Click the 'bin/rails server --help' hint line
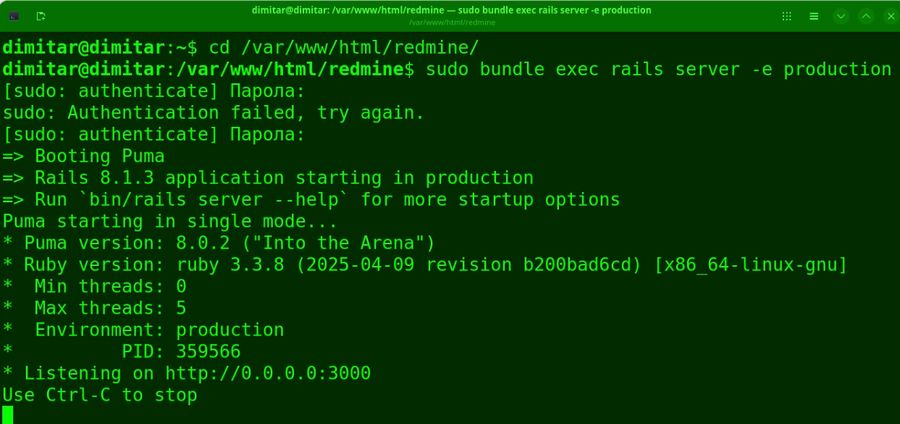 click(x=311, y=200)
